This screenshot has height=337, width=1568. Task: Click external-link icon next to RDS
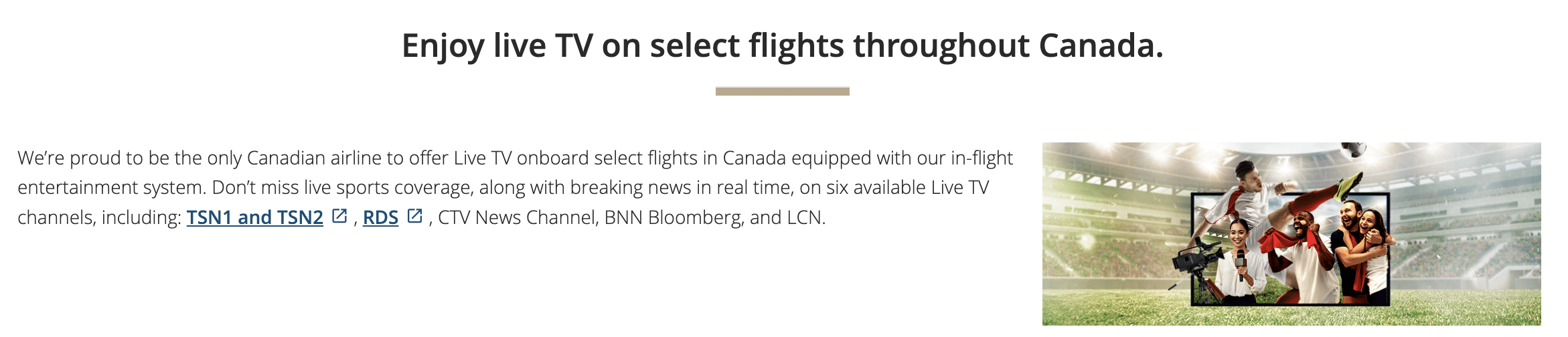coord(415,216)
